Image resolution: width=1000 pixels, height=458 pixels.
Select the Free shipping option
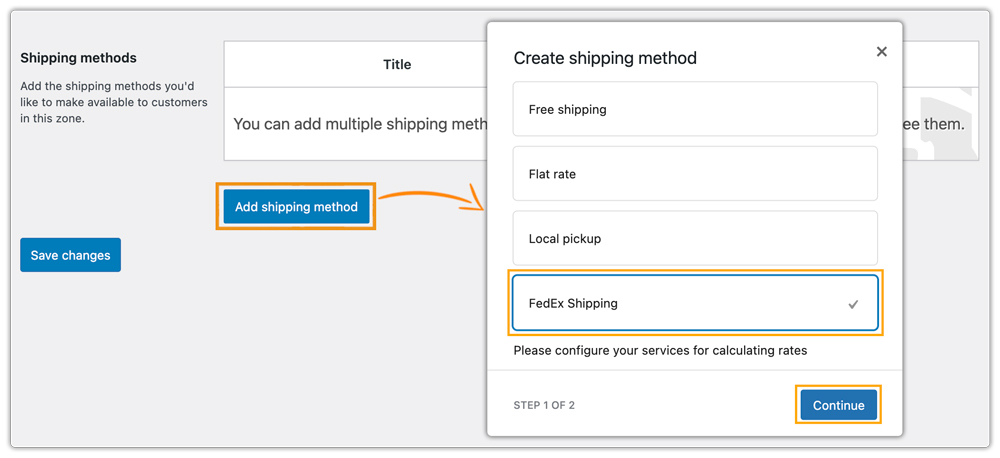[695, 109]
